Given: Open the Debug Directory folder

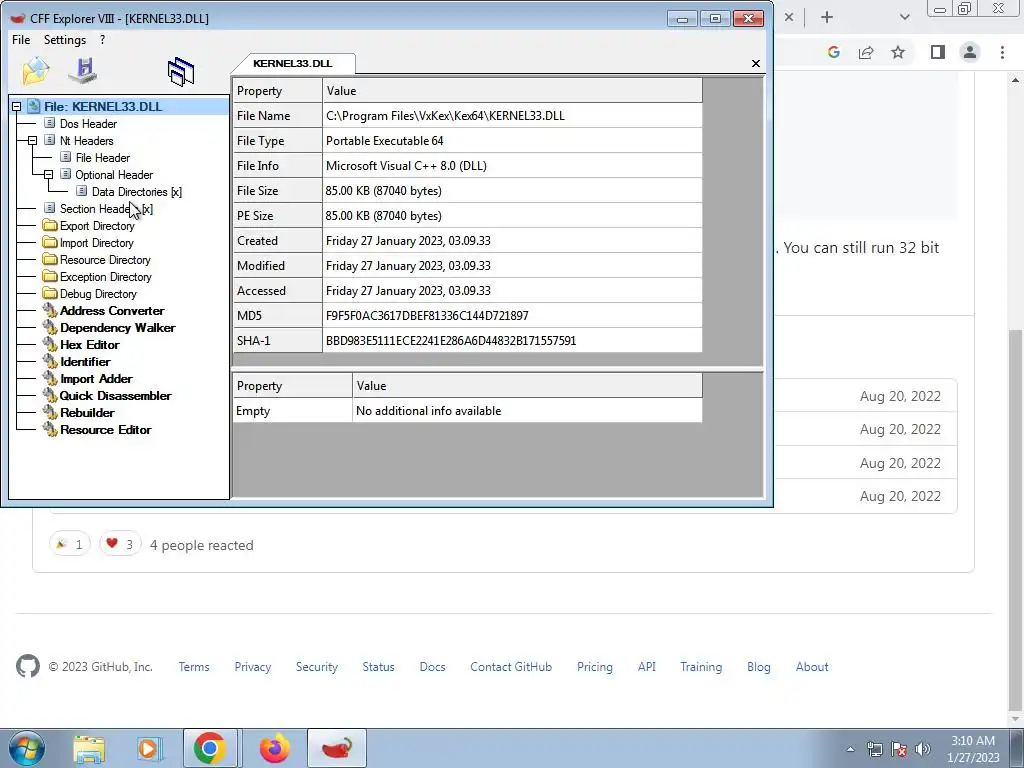Looking at the screenshot, I should (x=98, y=293).
